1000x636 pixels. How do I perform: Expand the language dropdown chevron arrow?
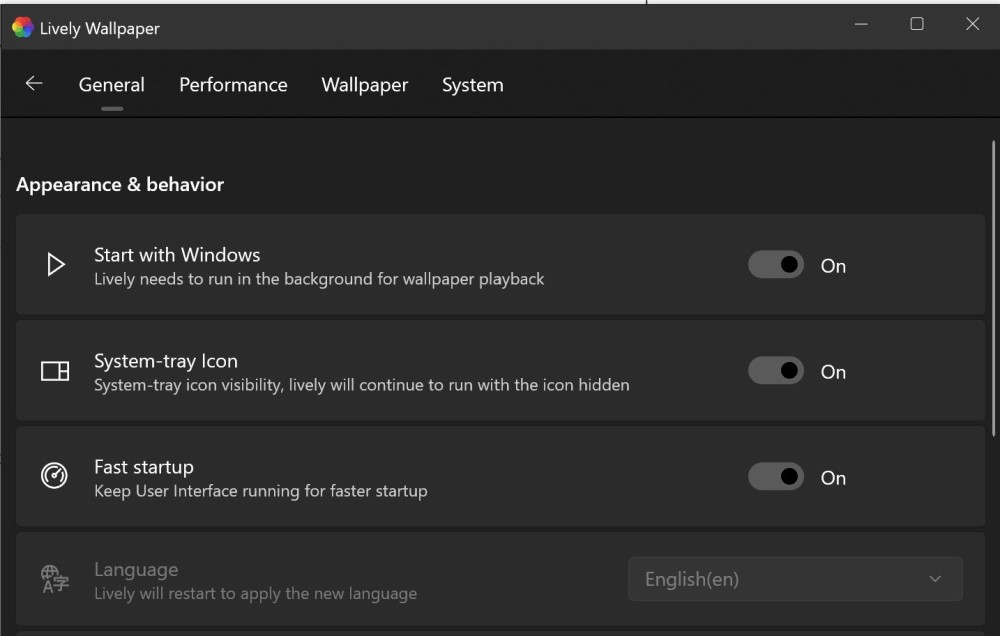pyautogui.click(x=935, y=579)
